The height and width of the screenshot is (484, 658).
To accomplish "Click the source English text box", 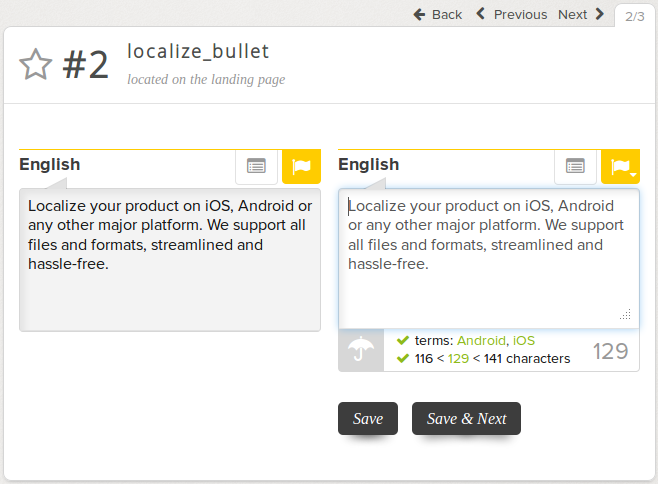I will [170, 260].
